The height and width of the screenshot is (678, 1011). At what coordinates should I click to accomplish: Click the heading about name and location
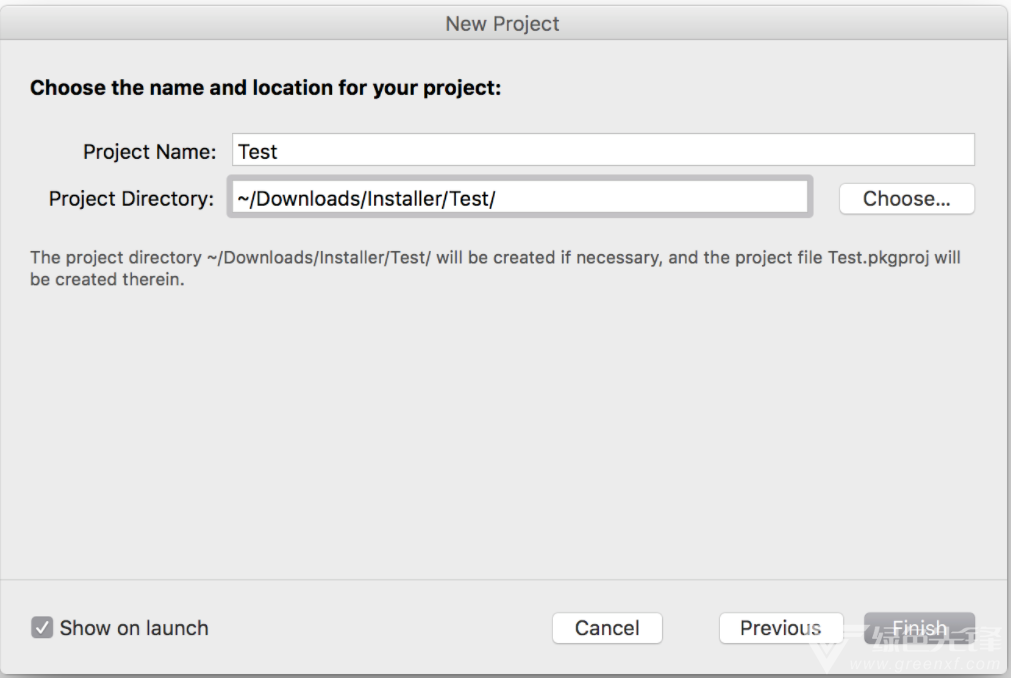coord(265,88)
